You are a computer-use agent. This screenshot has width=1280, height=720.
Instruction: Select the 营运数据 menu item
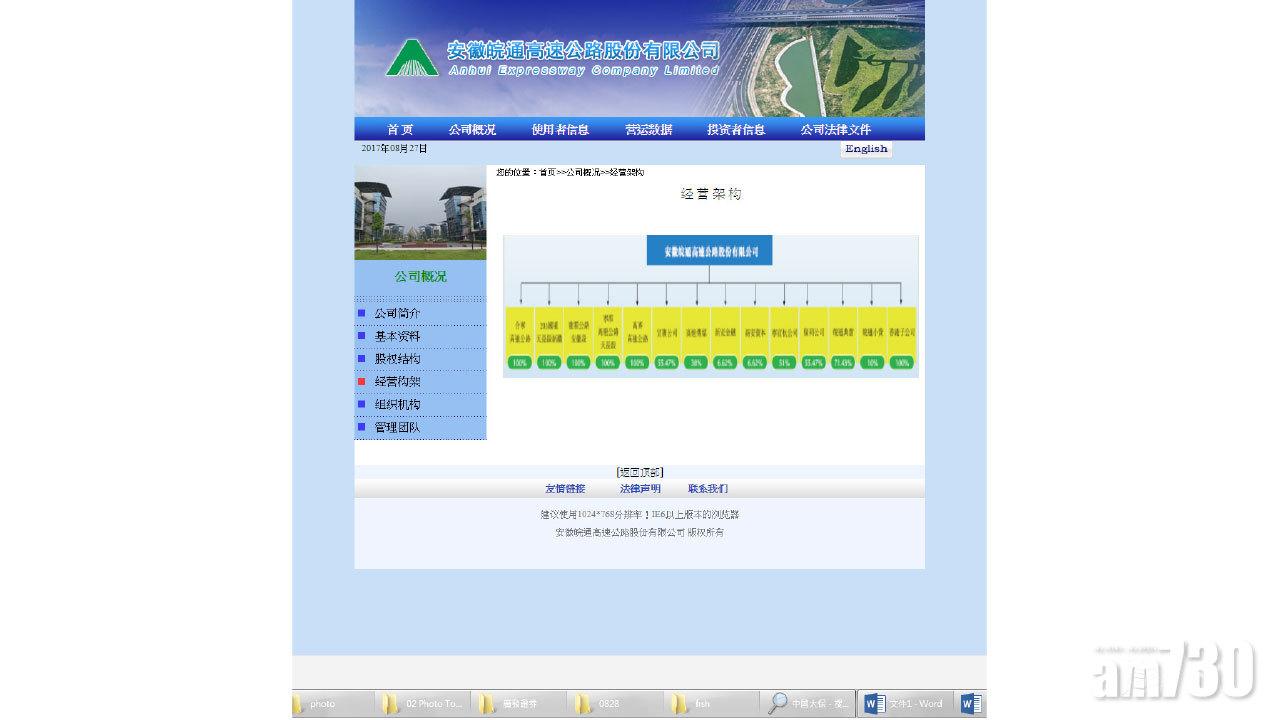pyautogui.click(x=647, y=129)
